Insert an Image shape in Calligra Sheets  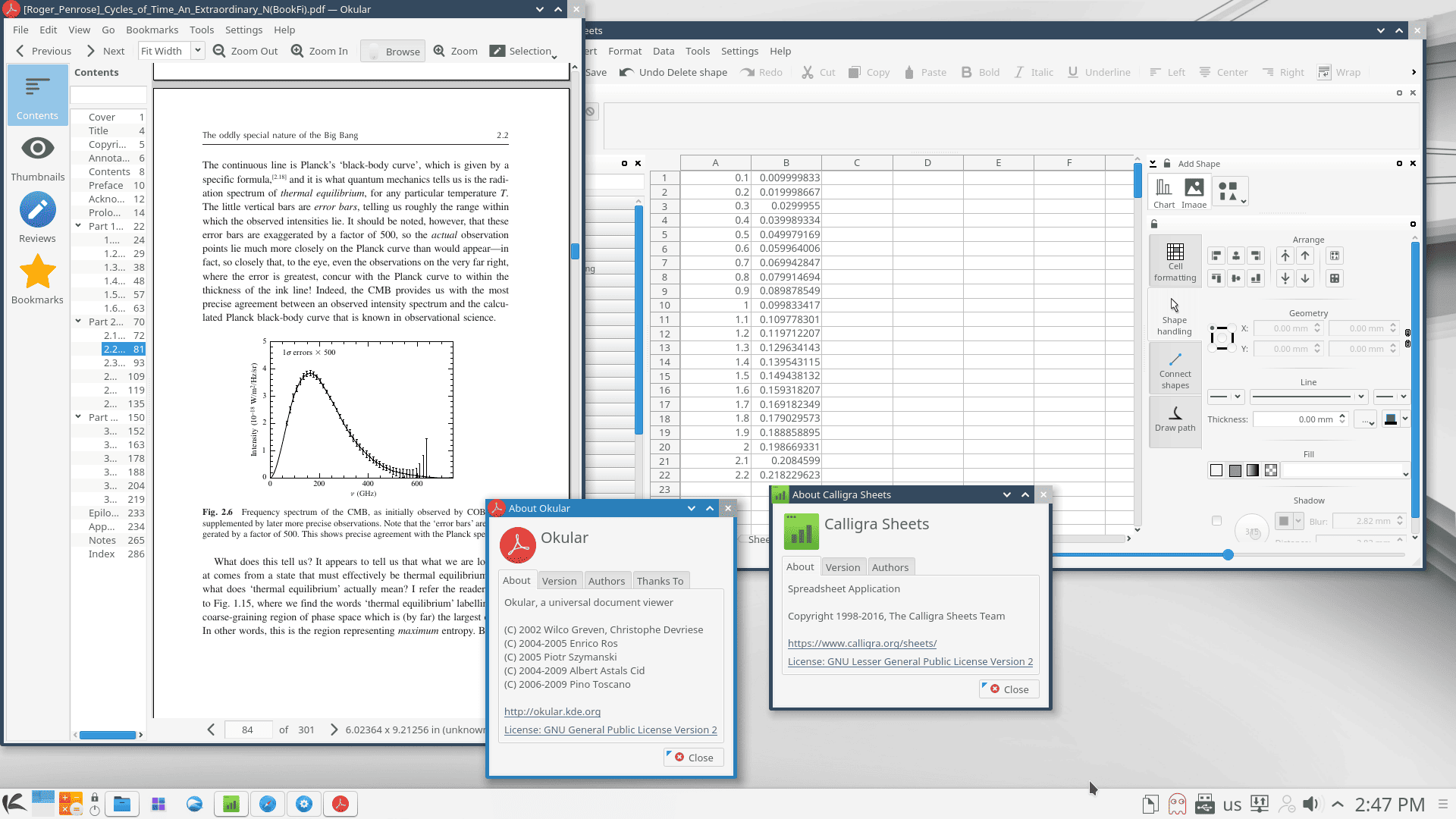point(1194,193)
